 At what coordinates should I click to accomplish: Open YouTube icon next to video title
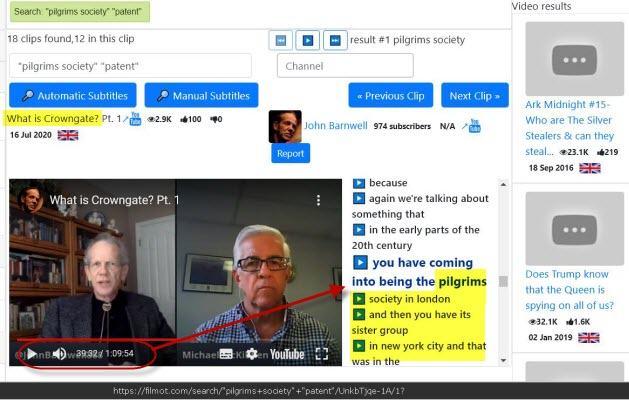pos(135,119)
